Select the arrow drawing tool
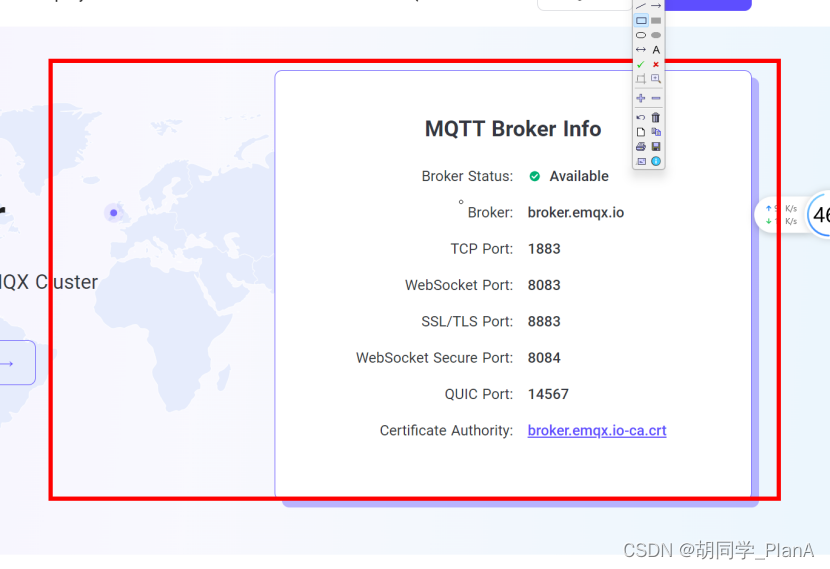Screen dimensions: 830x569 pos(656,5)
